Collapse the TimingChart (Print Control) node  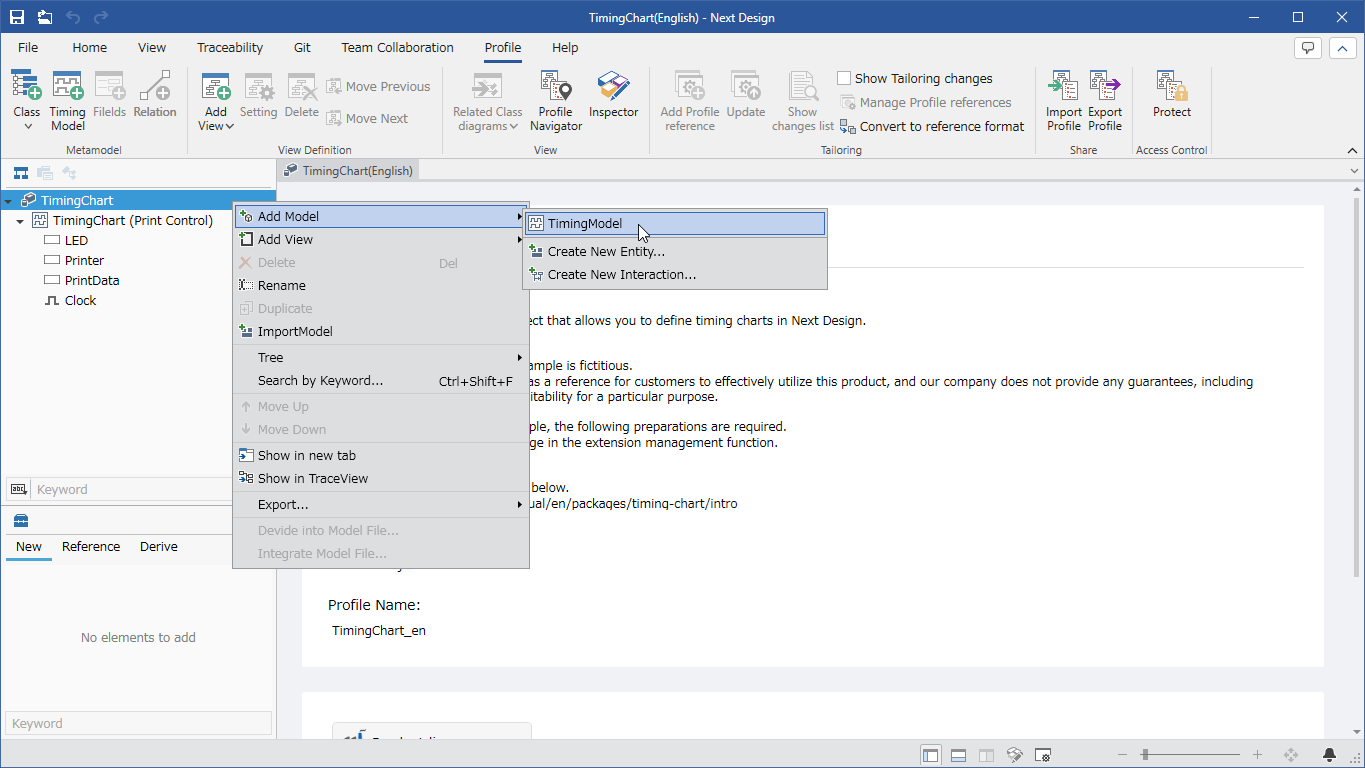(20, 221)
